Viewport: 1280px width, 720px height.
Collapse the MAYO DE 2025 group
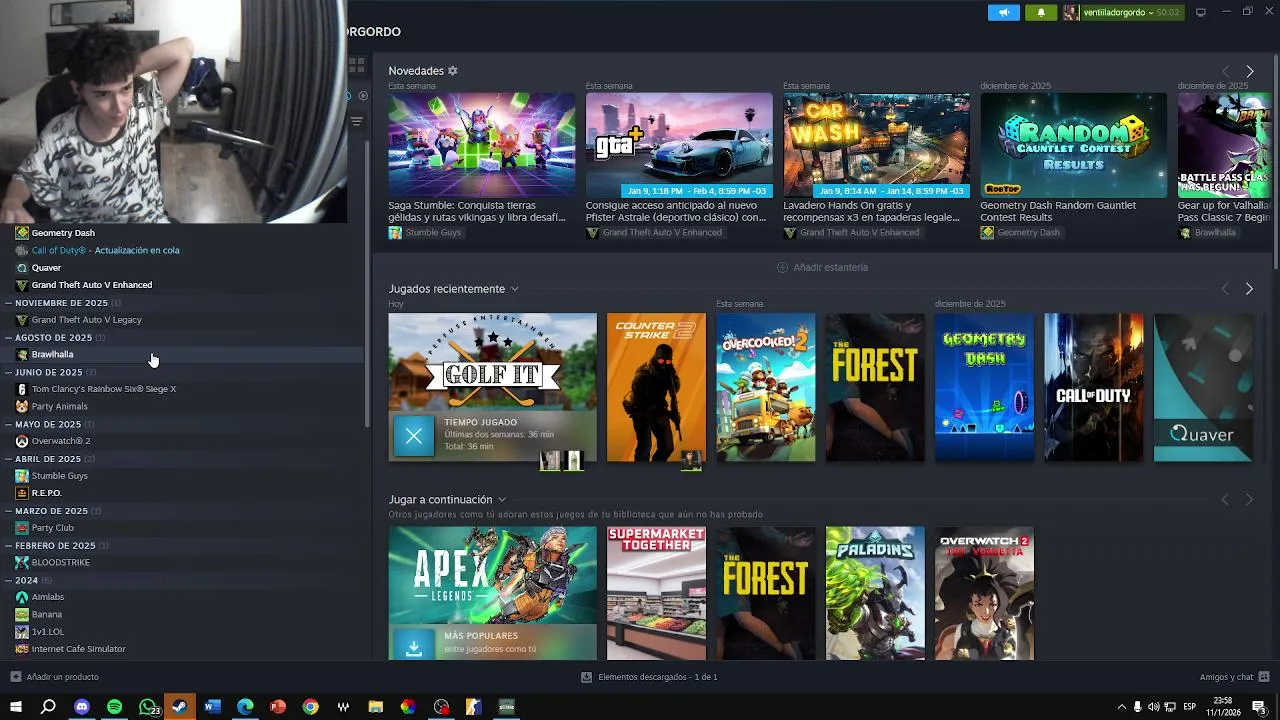pos(8,424)
